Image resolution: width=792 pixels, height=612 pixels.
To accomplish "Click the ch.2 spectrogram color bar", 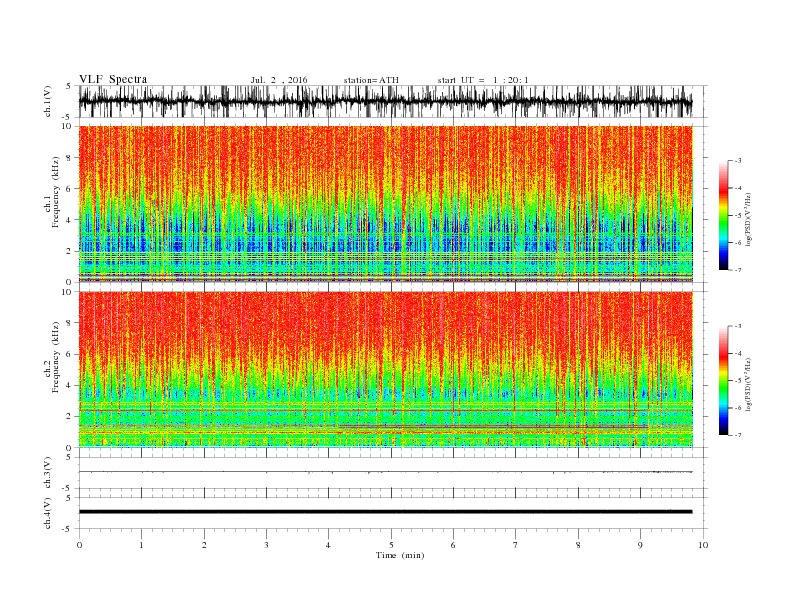I will [x=724, y=380].
